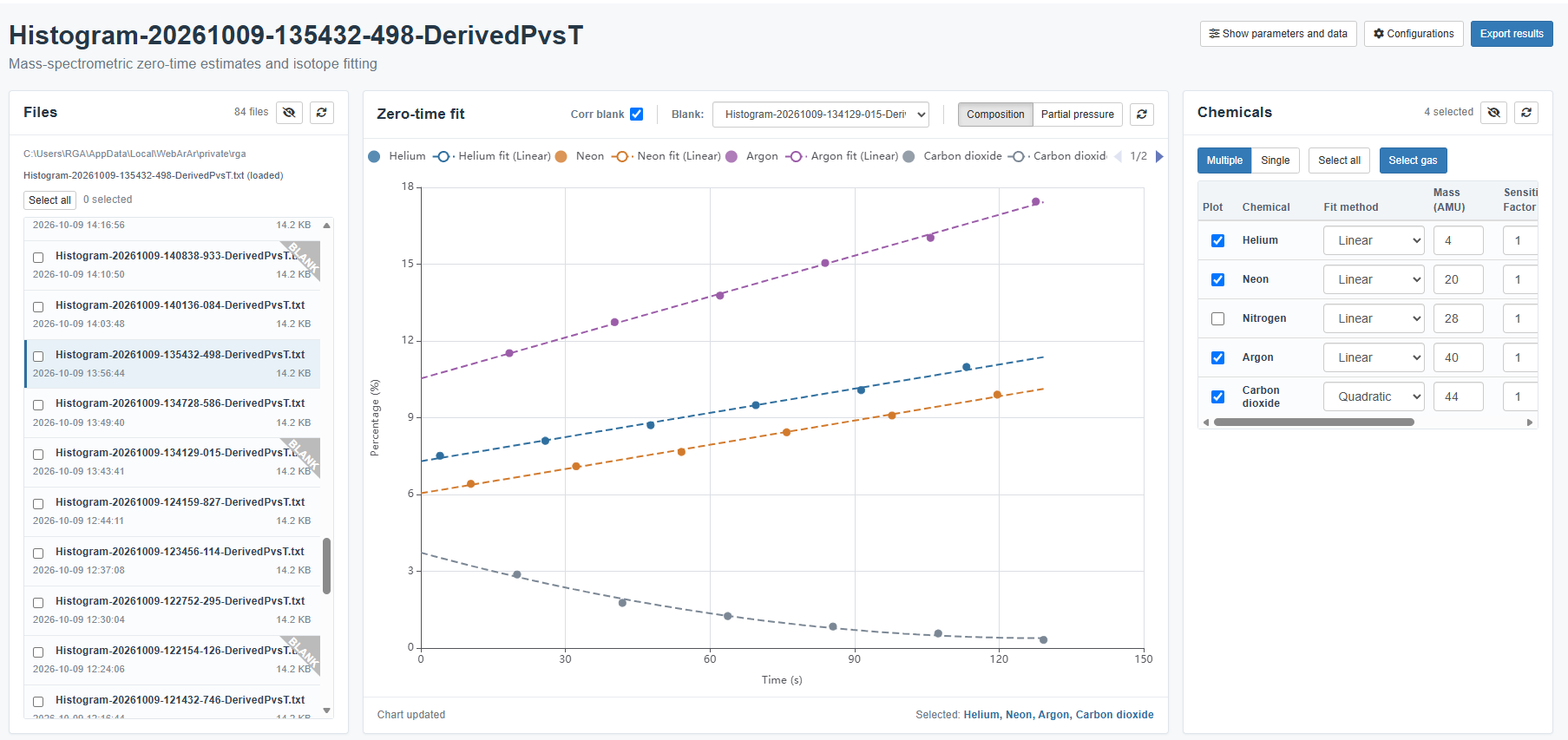
Task: Show parameters and data
Action: pyautogui.click(x=1278, y=34)
